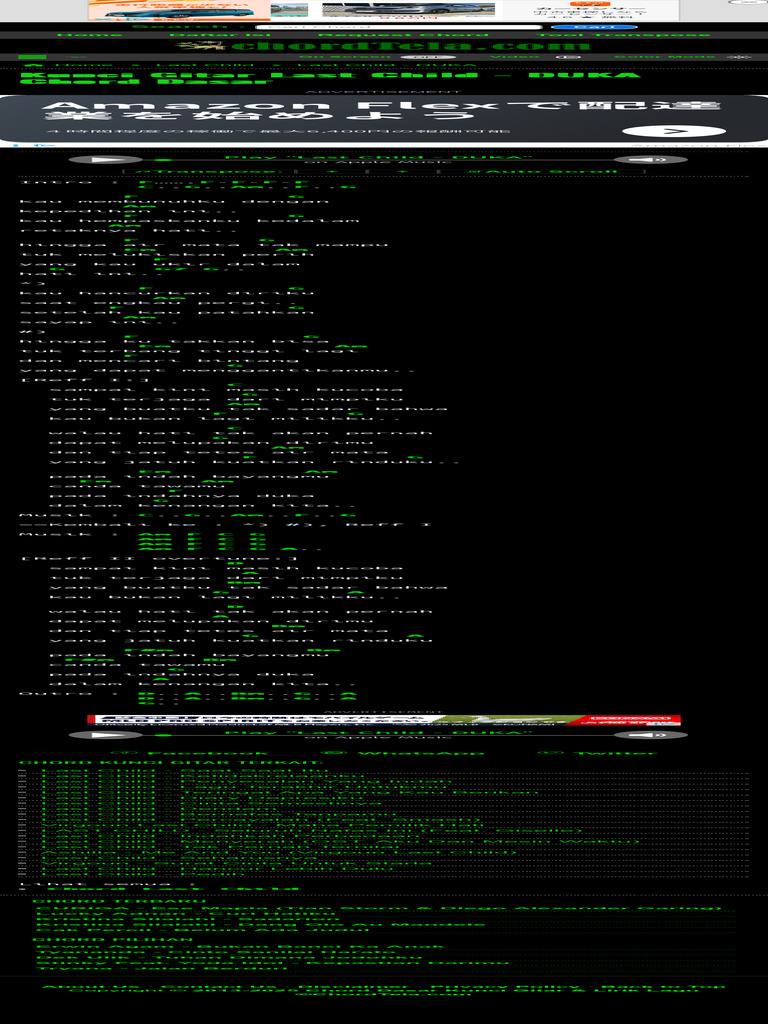Image resolution: width=768 pixels, height=1024 pixels.
Task: Click the Last Child breadcrumb link
Action: (204, 65)
